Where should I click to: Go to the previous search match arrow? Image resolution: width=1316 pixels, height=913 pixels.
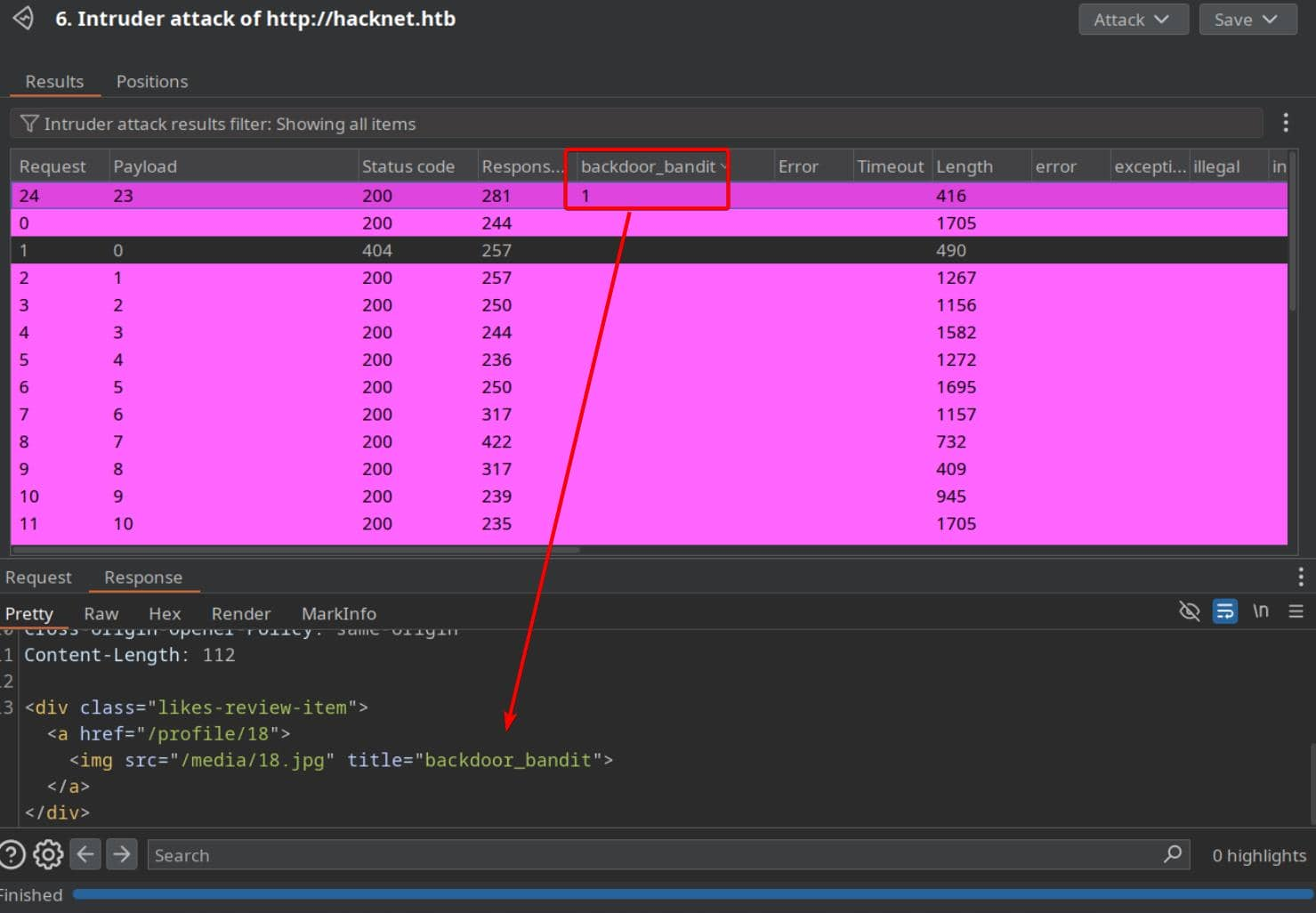pyautogui.click(x=85, y=854)
